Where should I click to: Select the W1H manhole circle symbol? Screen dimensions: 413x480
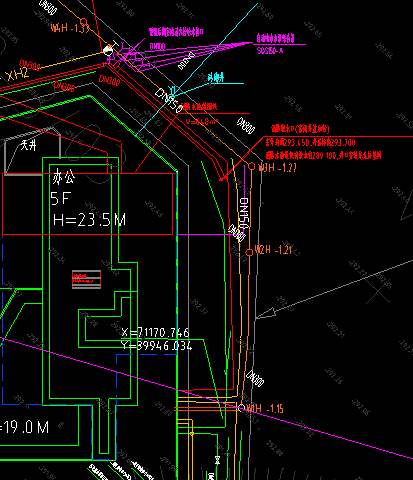[241, 408]
